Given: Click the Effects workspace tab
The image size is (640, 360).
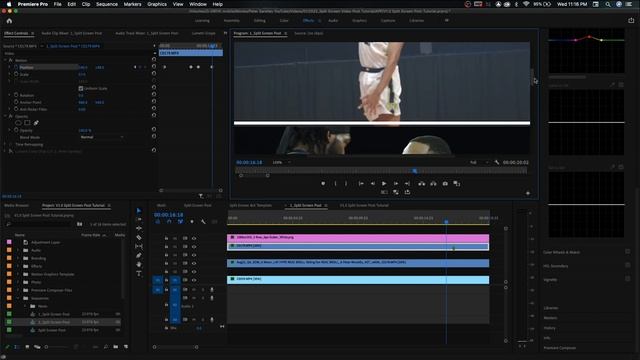Looking at the screenshot, I should [x=308, y=20].
